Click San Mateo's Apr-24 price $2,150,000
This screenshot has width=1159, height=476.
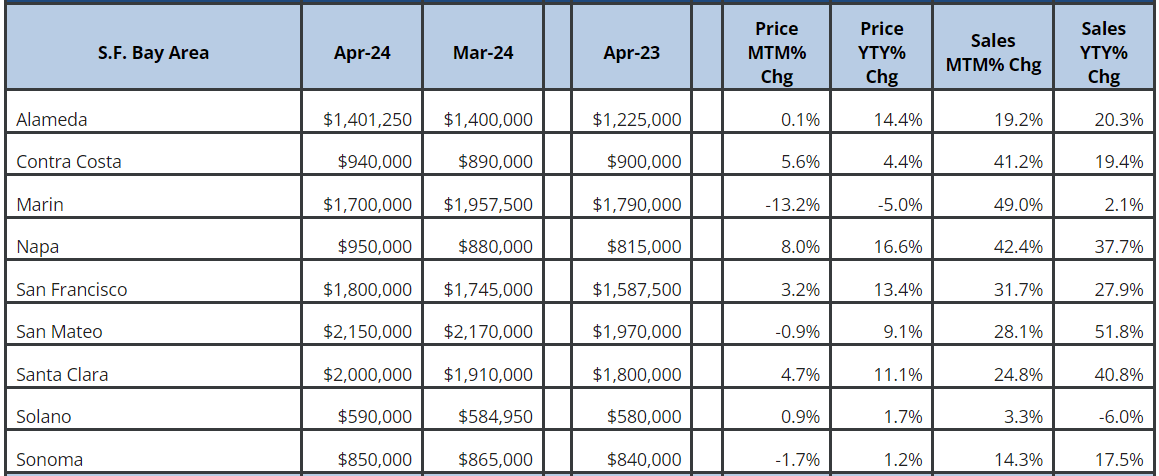(367, 332)
